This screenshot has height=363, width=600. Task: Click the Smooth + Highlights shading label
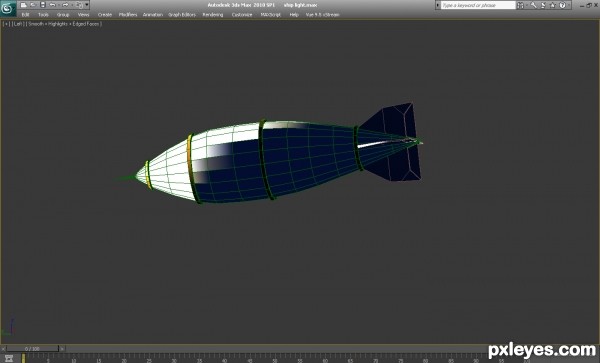point(64,24)
